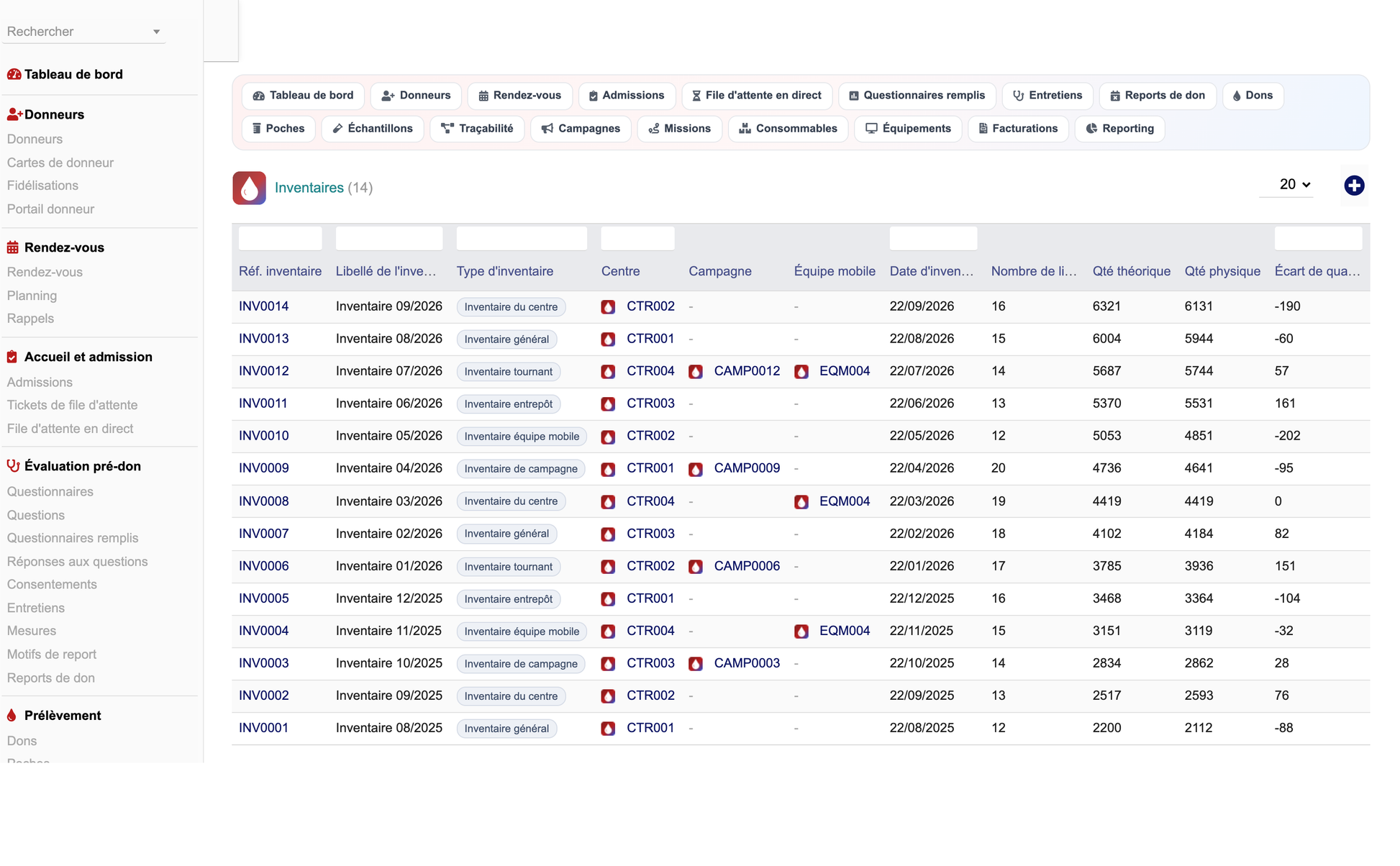Follow the CAMP0012 campaign link

pos(747,371)
